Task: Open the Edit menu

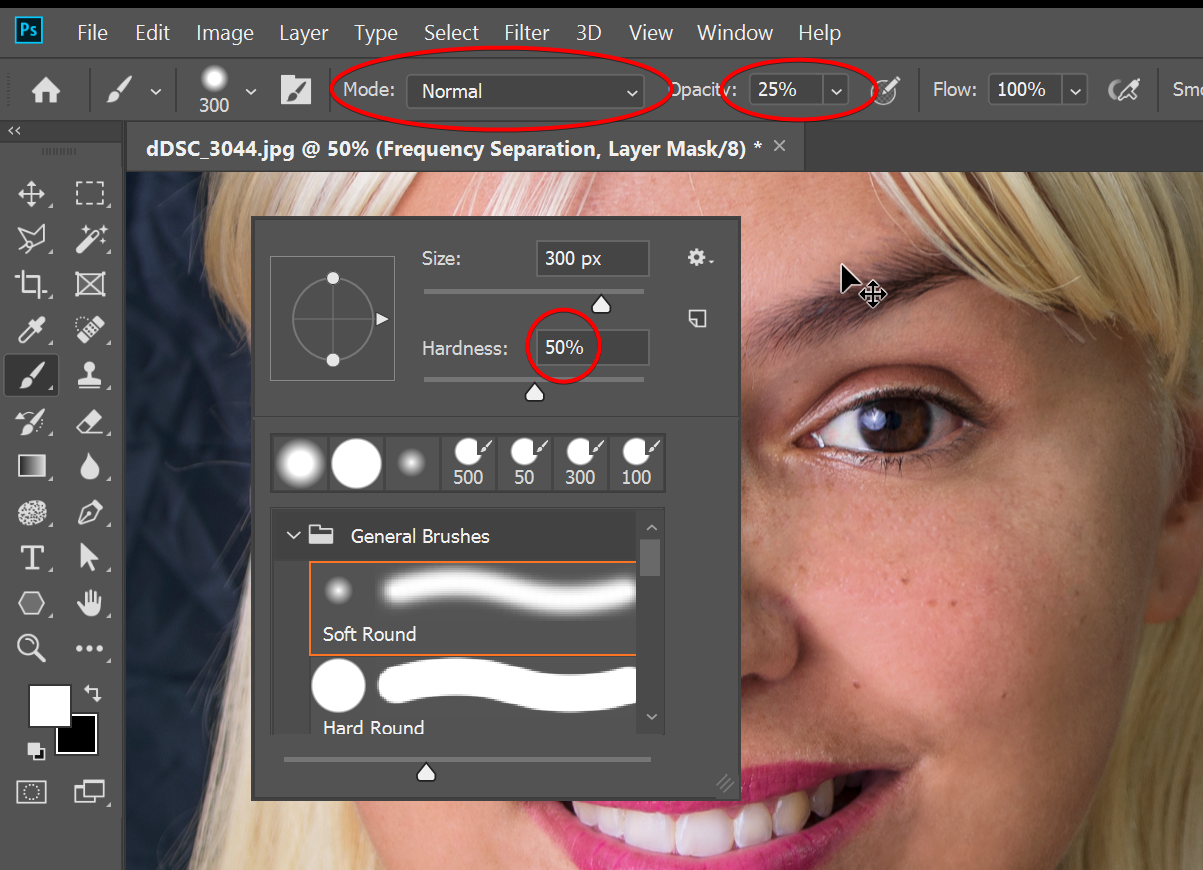Action: 152,33
